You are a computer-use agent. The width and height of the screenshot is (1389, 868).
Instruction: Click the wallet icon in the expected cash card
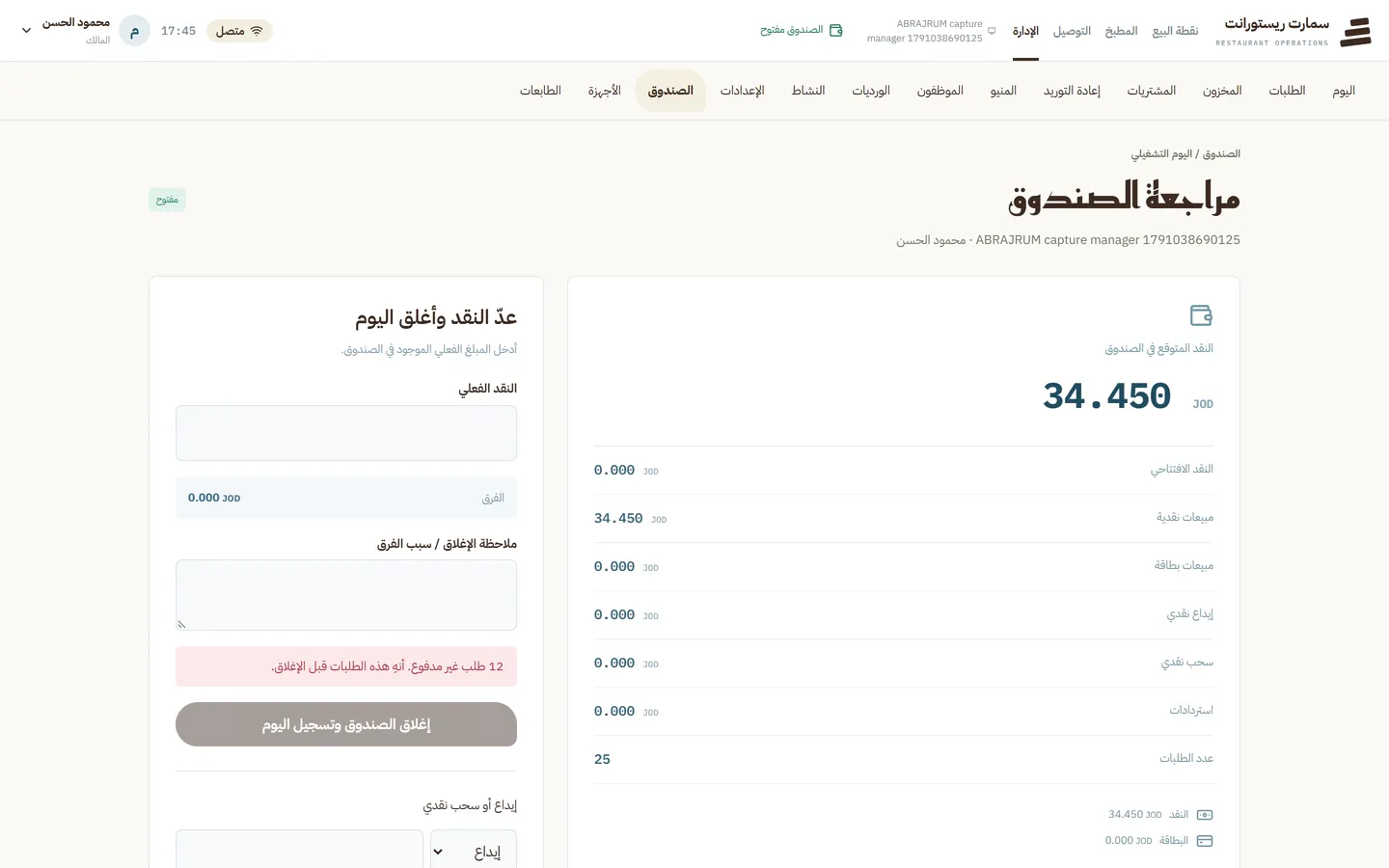click(1201, 315)
